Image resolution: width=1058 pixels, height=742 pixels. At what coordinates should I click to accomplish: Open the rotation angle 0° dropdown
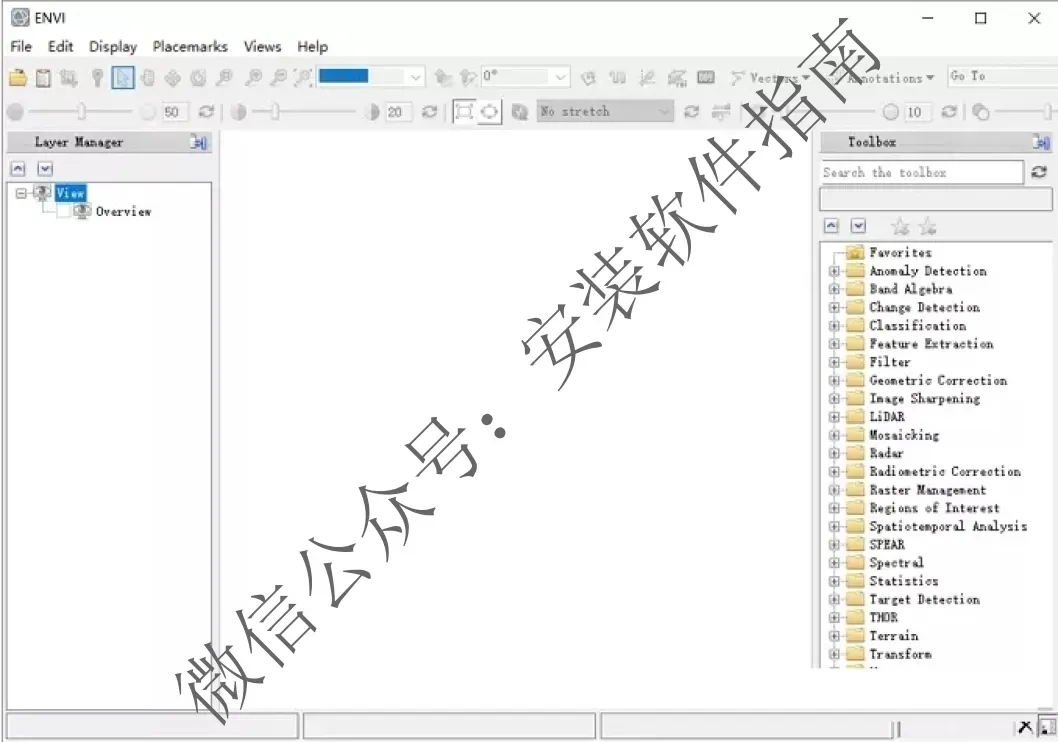coord(526,76)
